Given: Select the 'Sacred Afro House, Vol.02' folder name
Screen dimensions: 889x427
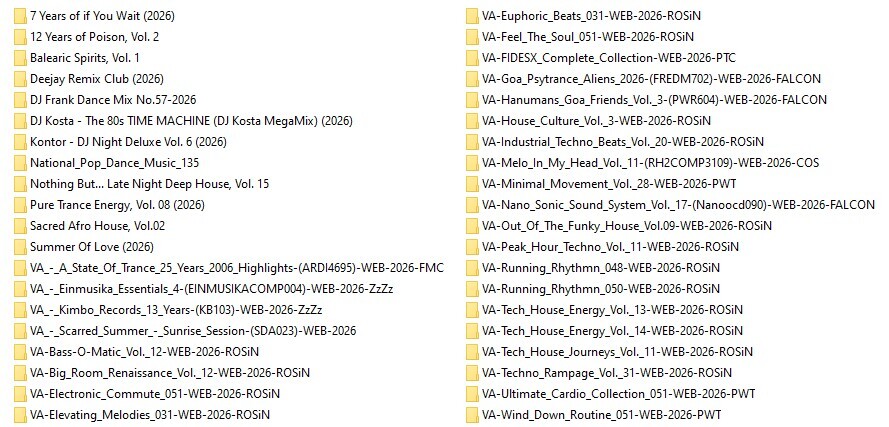Looking at the screenshot, I should click(x=98, y=226).
